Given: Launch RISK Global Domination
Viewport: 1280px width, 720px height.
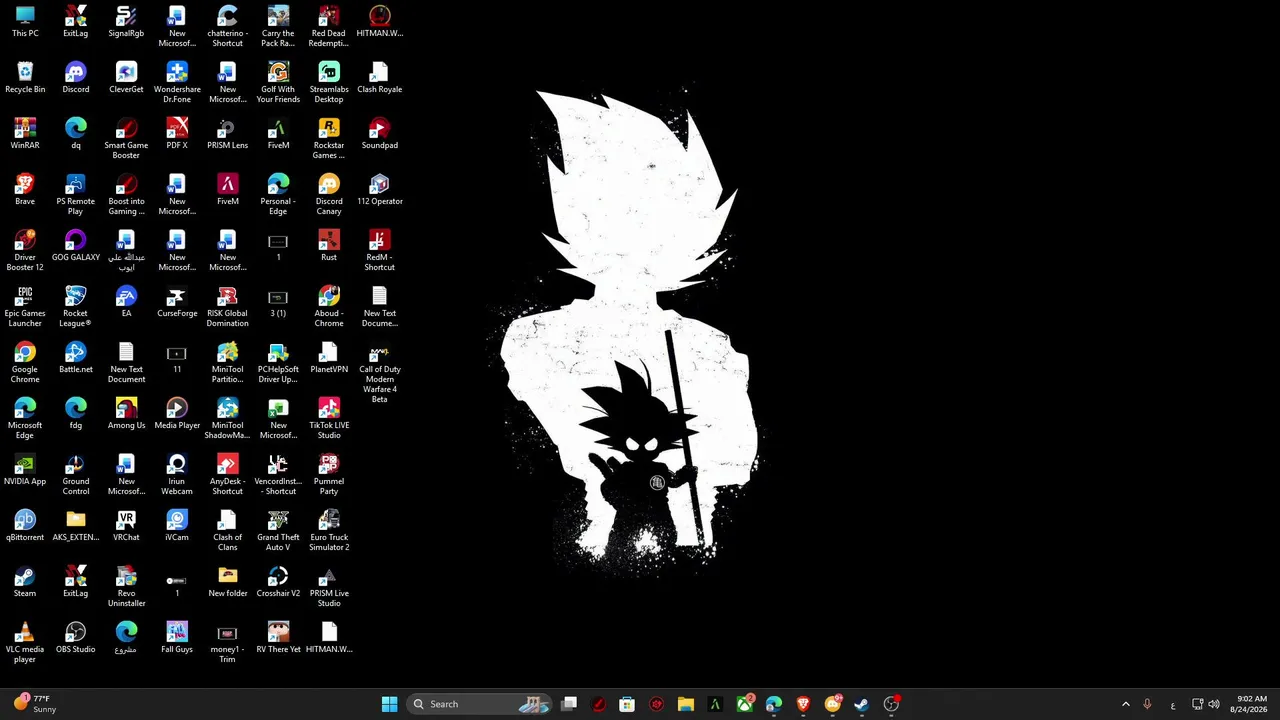Looking at the screenshot, I should click(227, 307).
